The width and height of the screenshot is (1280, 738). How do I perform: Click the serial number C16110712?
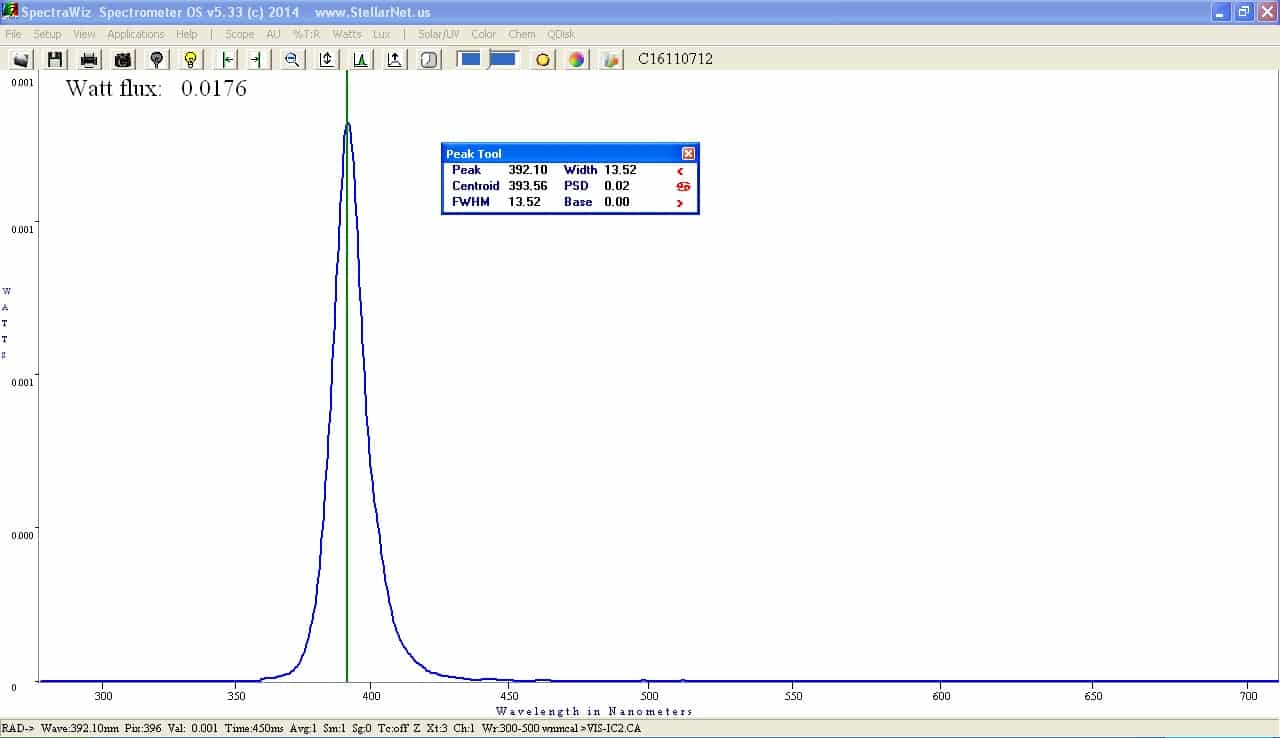point(675,59)
